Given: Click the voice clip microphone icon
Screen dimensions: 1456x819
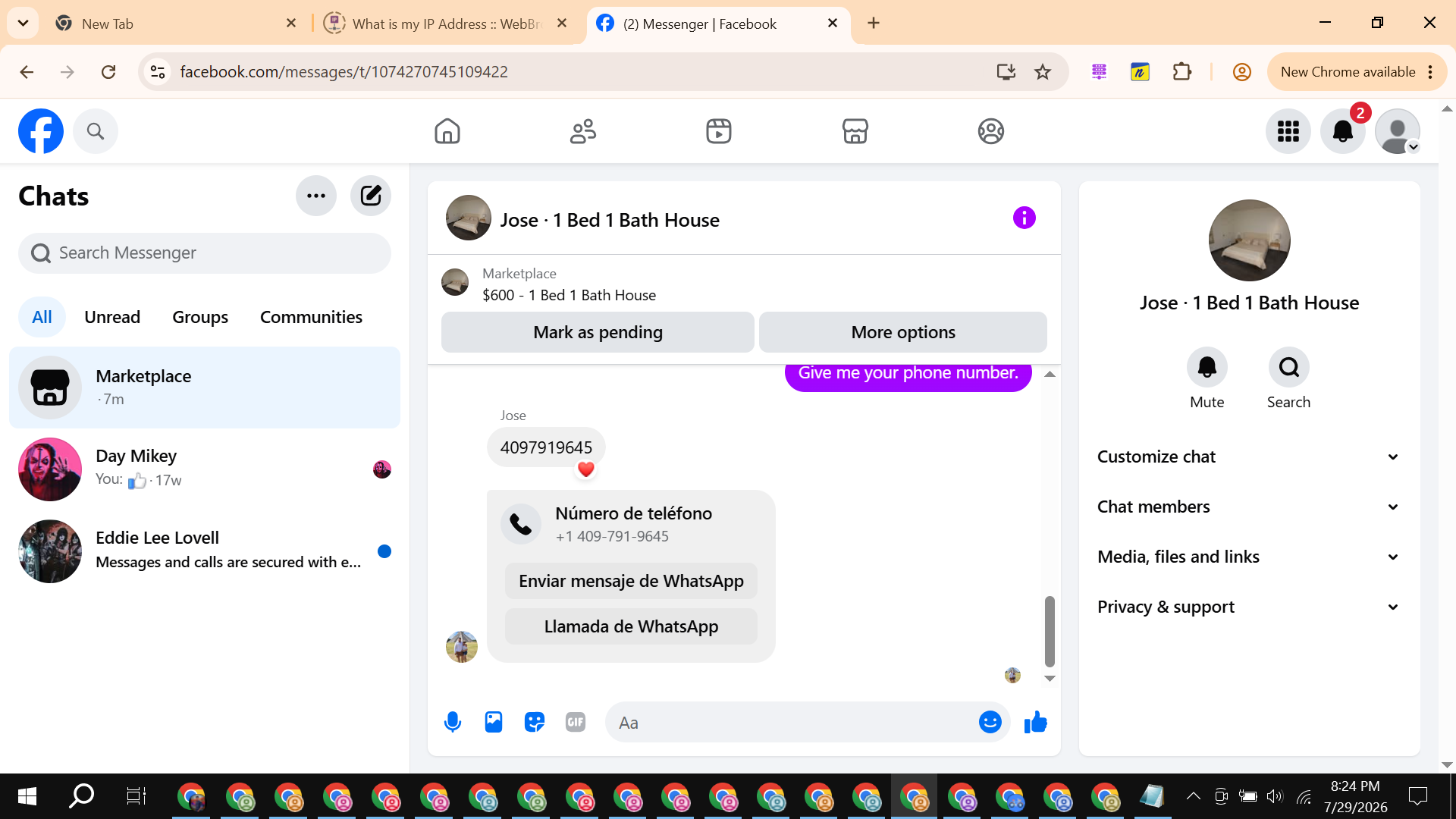Looking at the screenshot, I should coord(453,722).
